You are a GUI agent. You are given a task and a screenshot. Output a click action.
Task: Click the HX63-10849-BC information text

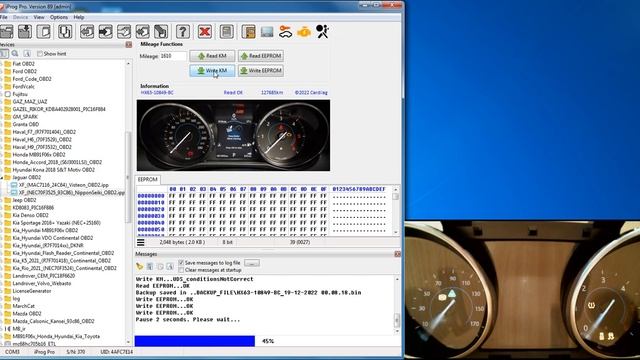[x=157, y=93]
